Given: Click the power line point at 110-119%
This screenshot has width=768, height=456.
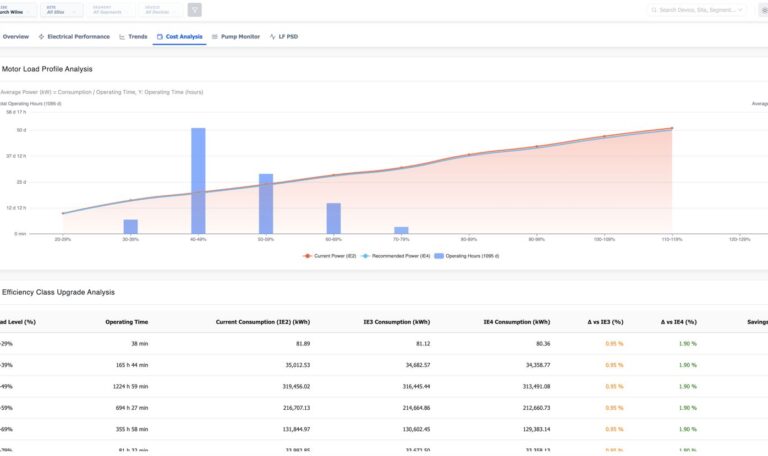Looking at the screenshot, I should [672, 128].
